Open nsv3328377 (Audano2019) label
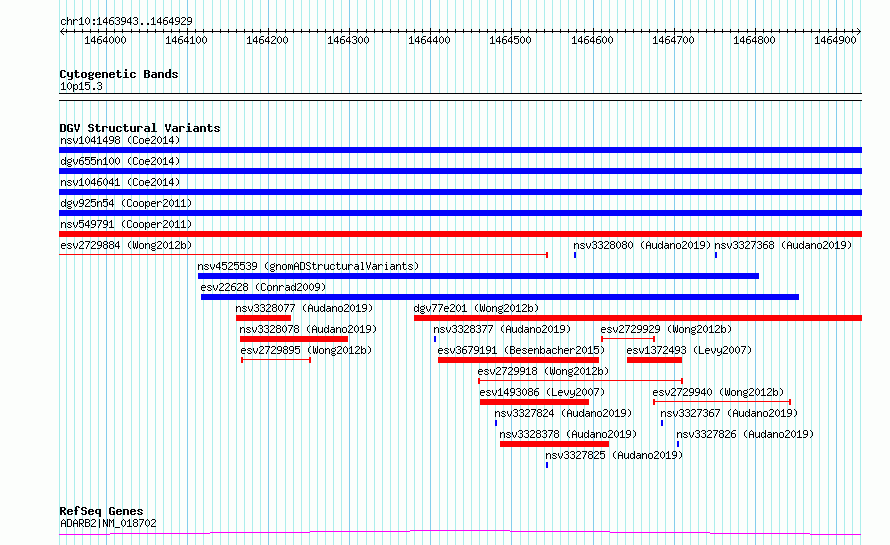The width and height of the screenshot is (890, 545). 502,329
